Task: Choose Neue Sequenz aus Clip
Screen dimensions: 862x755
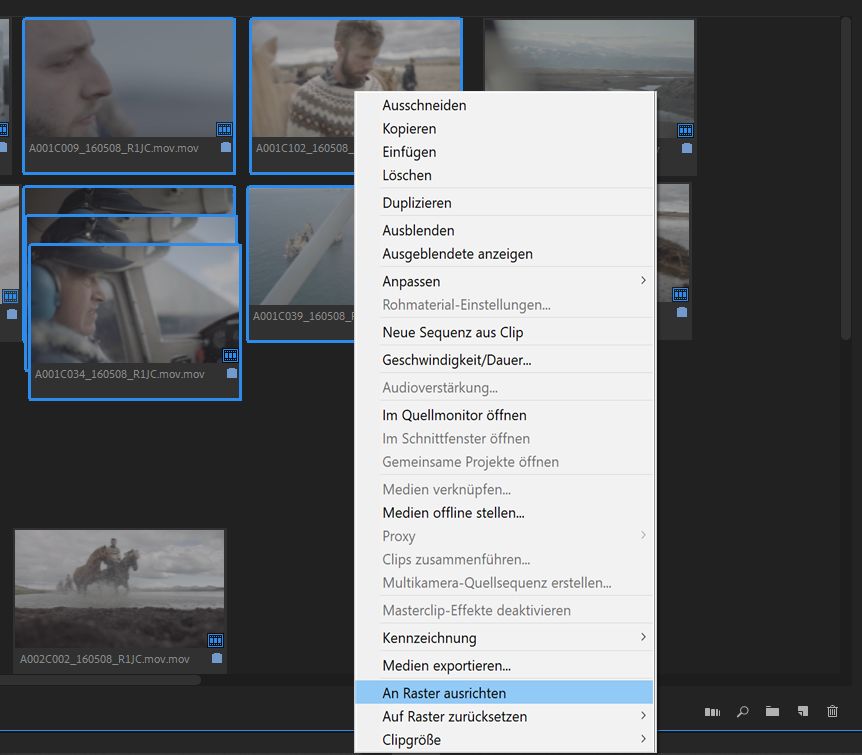Action: (452, 332)
